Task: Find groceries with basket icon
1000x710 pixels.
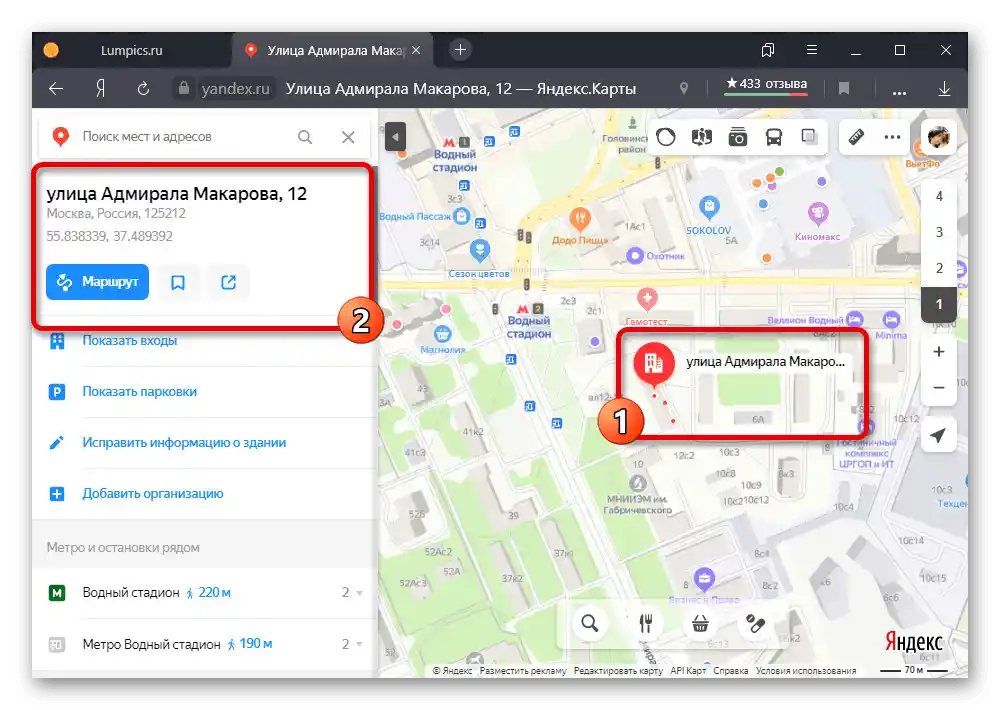Action: tap(700, 623)
